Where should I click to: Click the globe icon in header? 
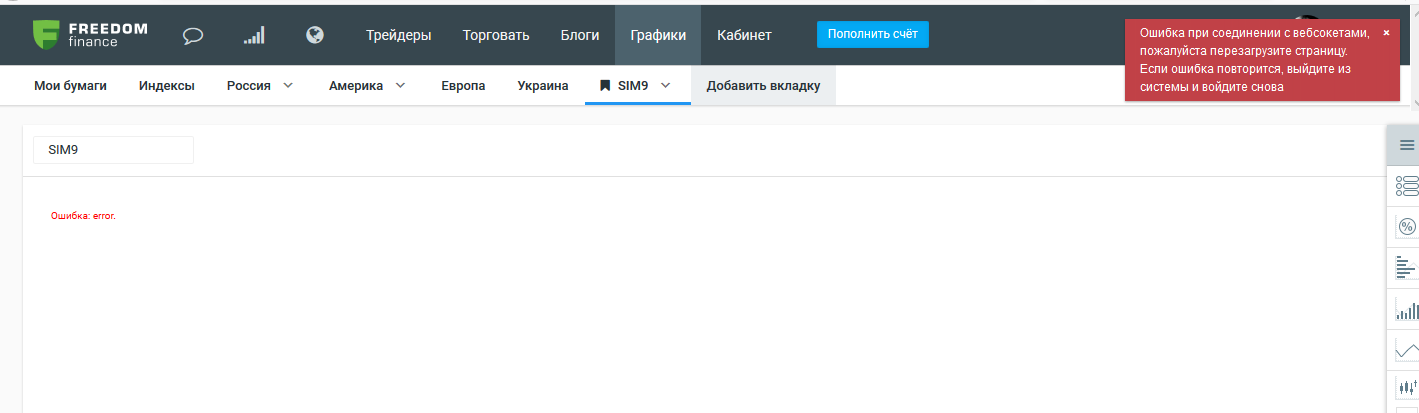pos(315,35)
